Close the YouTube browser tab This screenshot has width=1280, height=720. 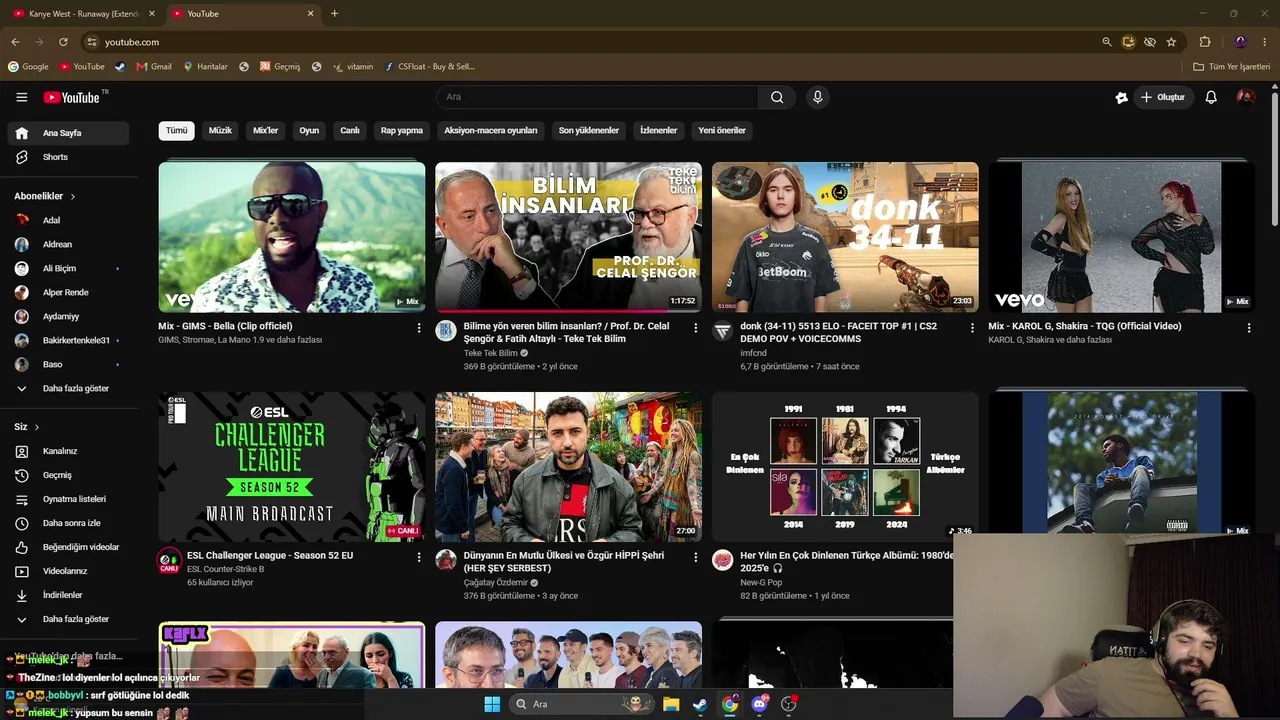(x=310, y=14)
